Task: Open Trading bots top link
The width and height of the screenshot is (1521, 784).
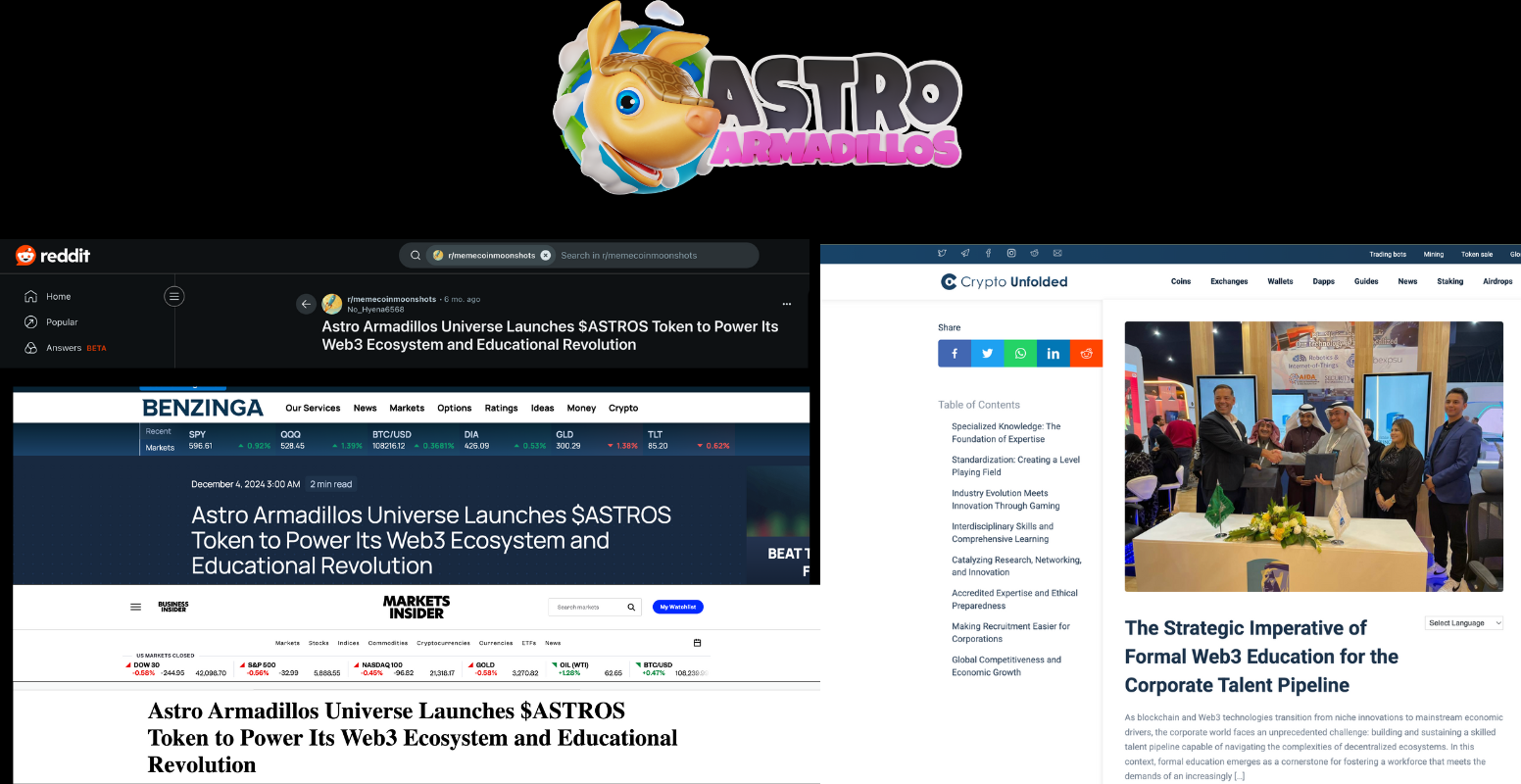Action: [1388, 254]
